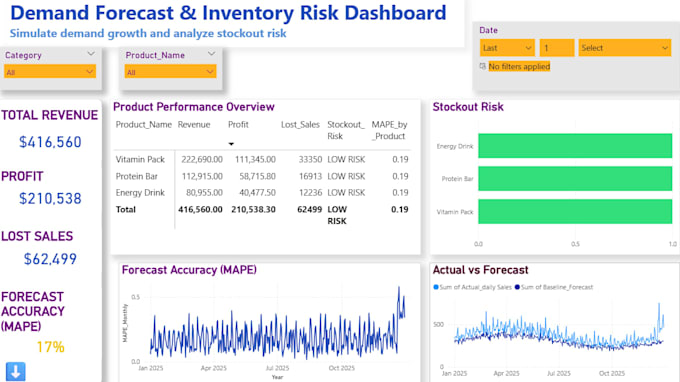Viewport: 680px width, 382px height.
Task: Click the Product Performance Overview title
Action: tap(194, 107)
